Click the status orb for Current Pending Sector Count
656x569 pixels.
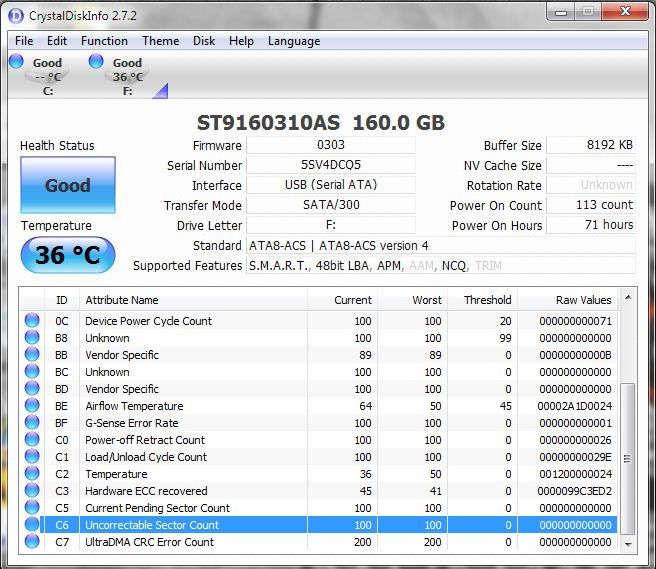(32, 507)
